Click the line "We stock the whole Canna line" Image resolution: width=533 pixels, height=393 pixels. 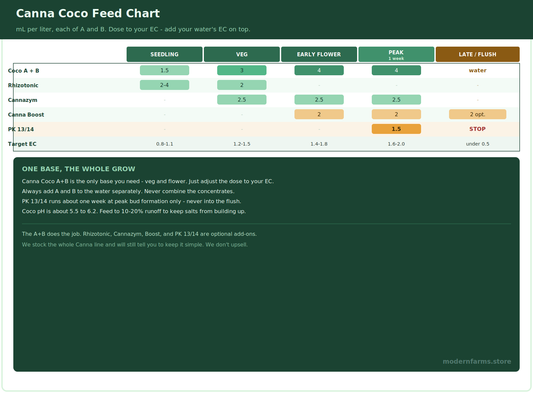(135, 244)
